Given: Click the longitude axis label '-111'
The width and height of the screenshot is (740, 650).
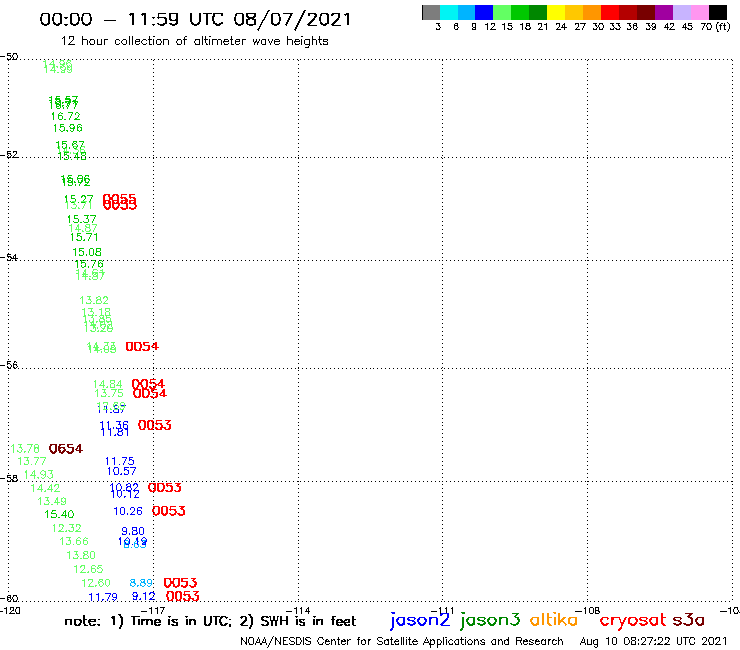Looking at the screenshot, I should (442, 611).
